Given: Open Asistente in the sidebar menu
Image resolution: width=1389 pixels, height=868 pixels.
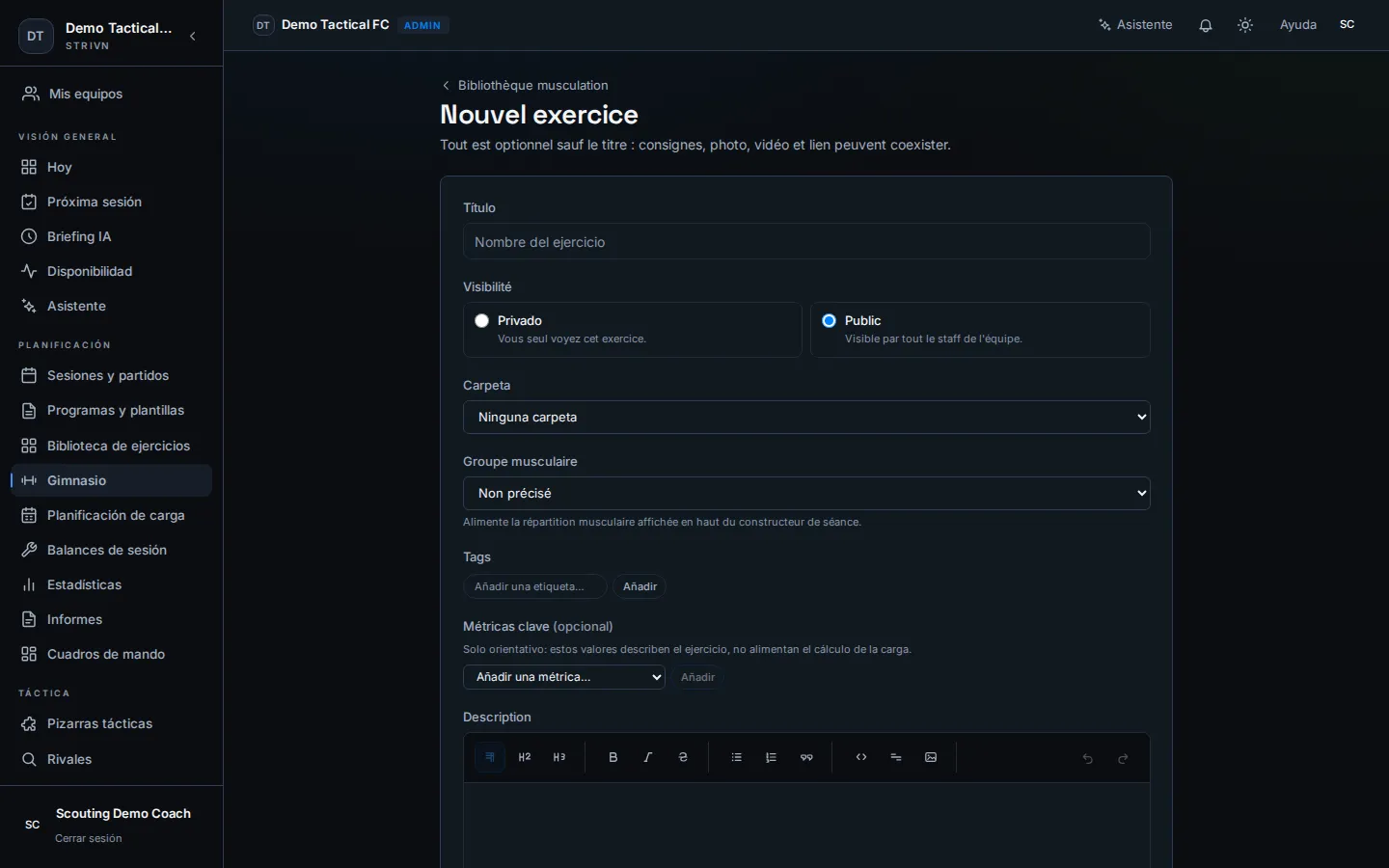Looking at the screenshot, I should (111, 306).
